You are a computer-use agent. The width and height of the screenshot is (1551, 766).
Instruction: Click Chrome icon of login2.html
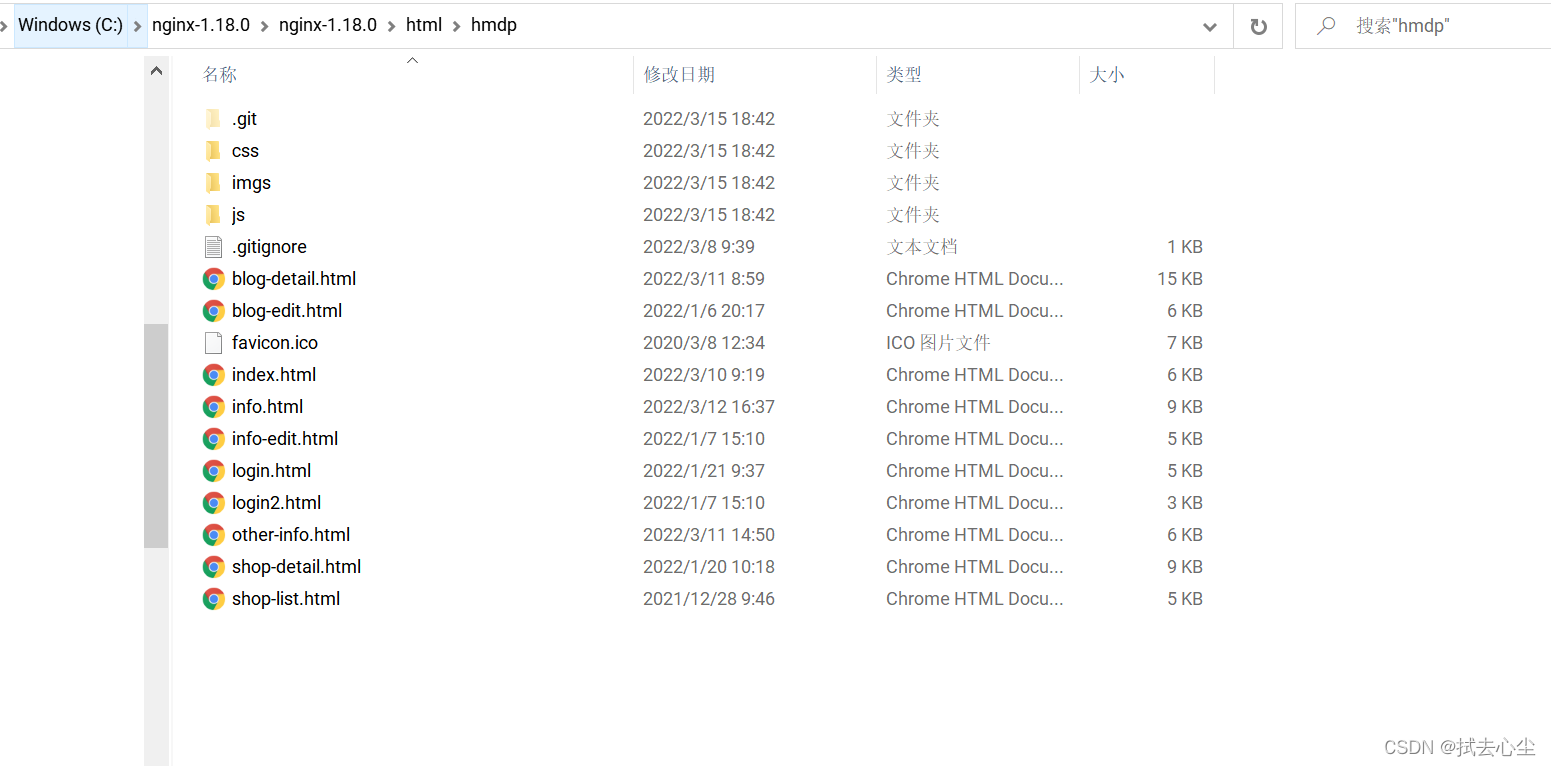click(x=213, y=503)
